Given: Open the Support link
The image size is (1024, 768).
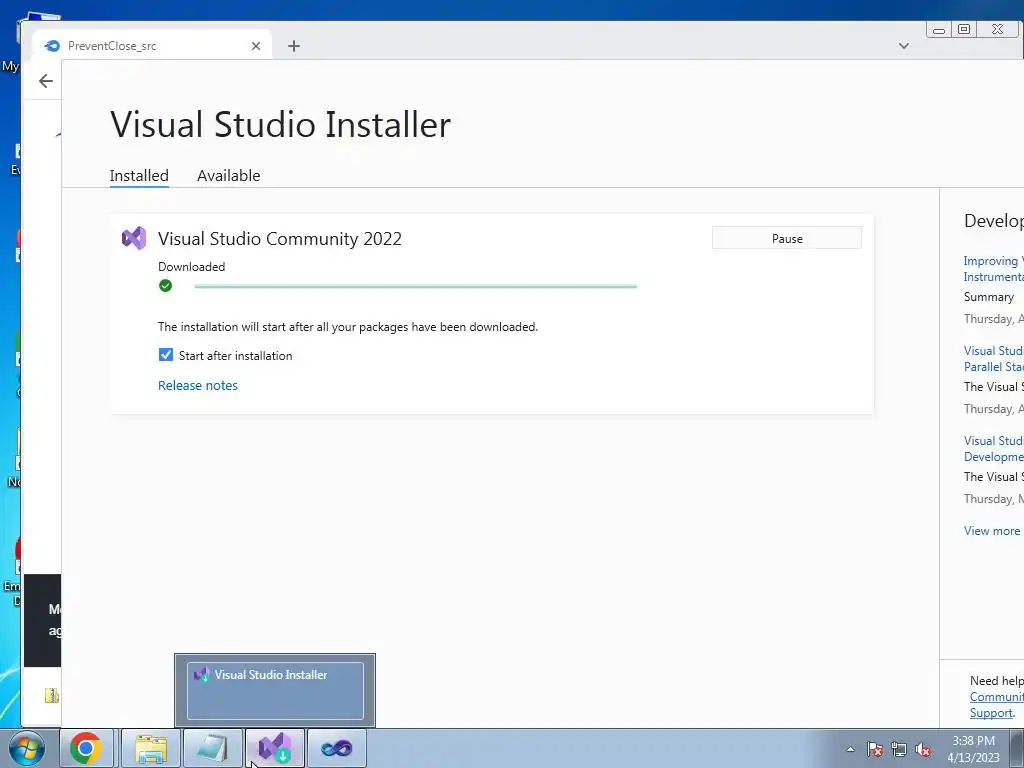Looking at the screenshot, I should 991,713.
